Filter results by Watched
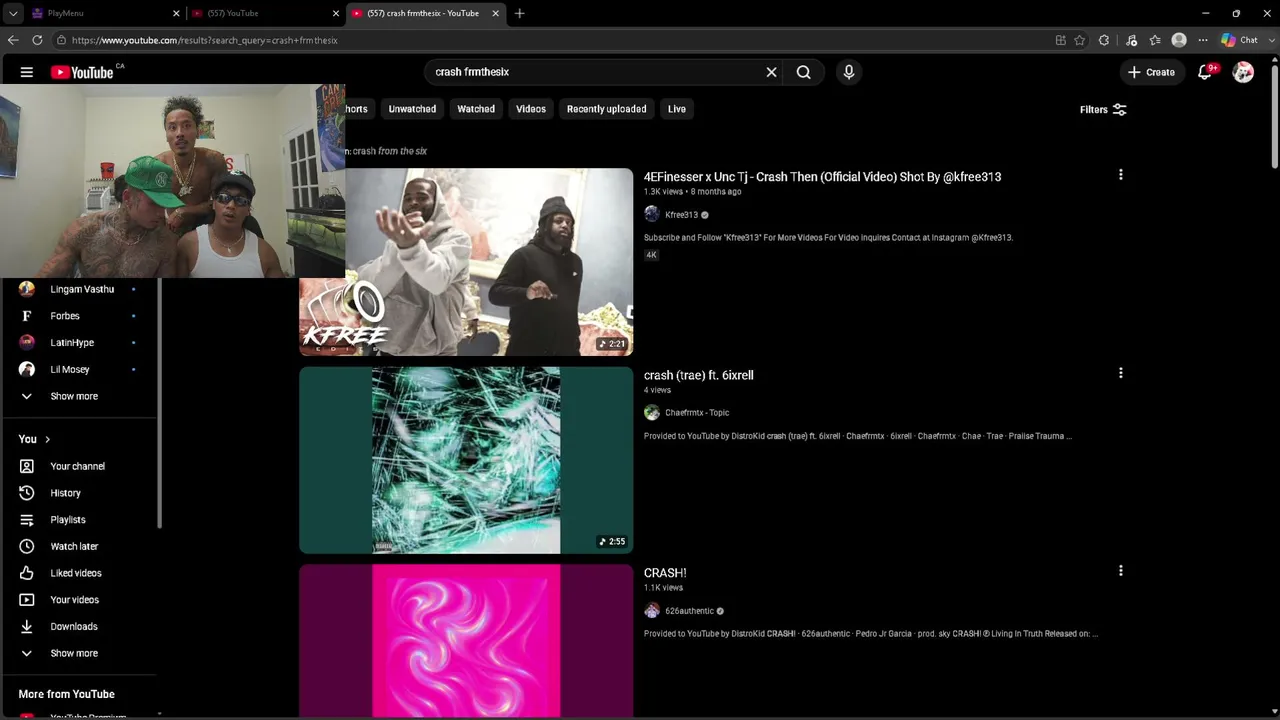 pyautogui.click(x=476, y=109)
